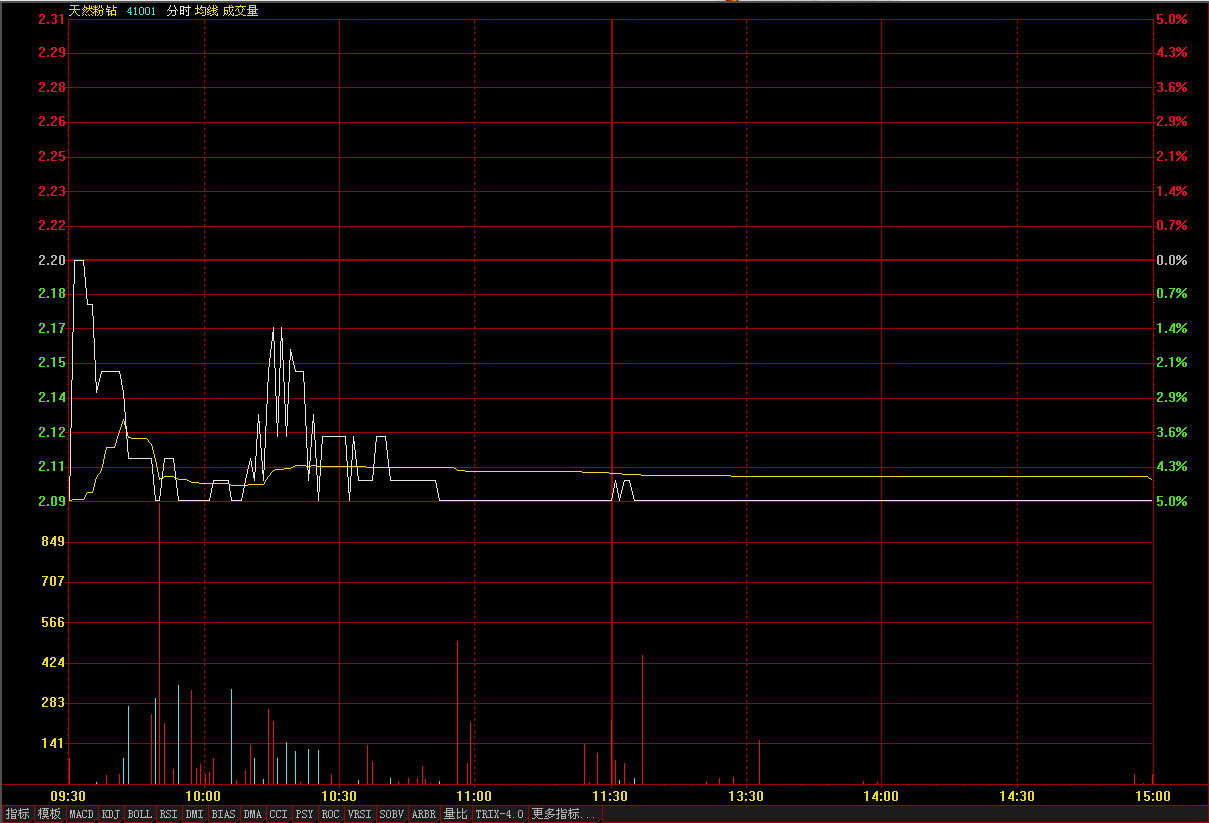Open the 指标 tab

coord(17,814)
